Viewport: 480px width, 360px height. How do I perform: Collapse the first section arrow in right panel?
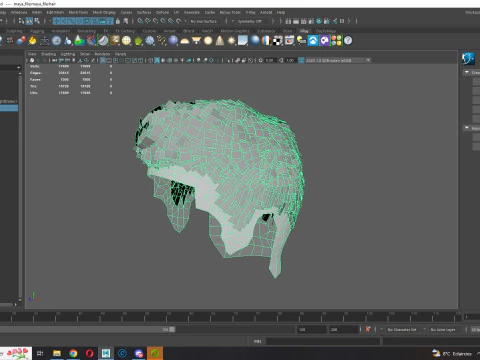(x=467, y=72)
